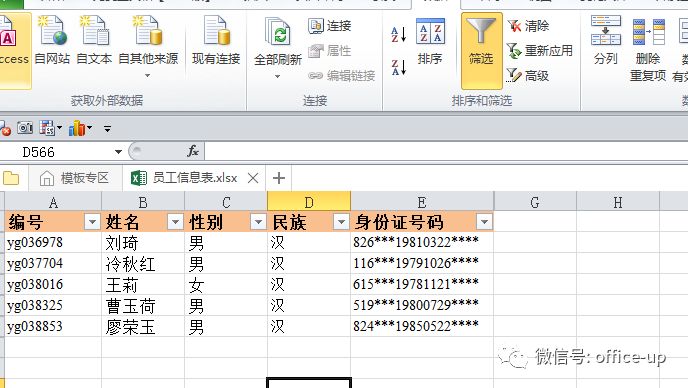Select the name cell 王莉

143,284
